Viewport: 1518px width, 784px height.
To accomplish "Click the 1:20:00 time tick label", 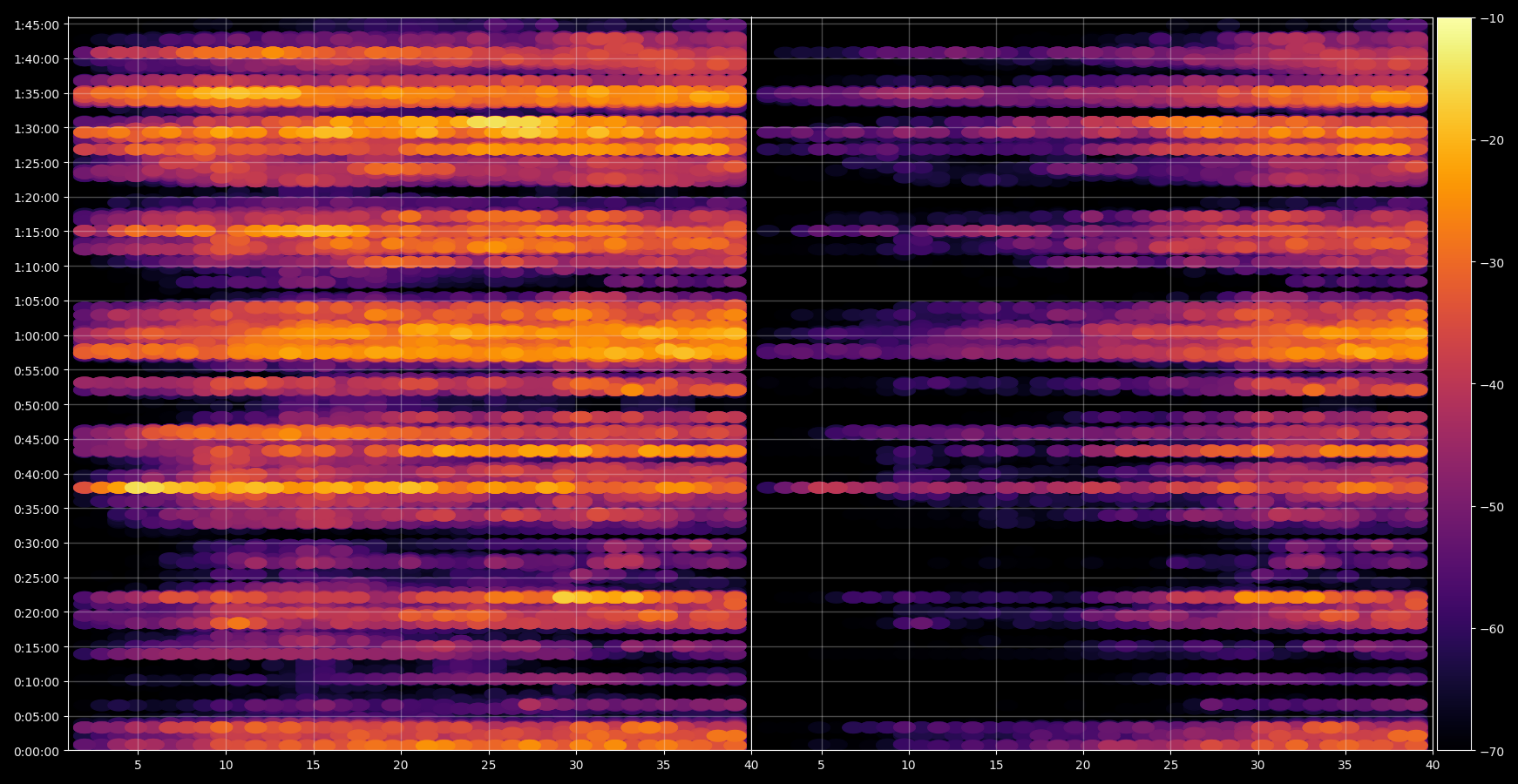I will [x=37, y=198].
